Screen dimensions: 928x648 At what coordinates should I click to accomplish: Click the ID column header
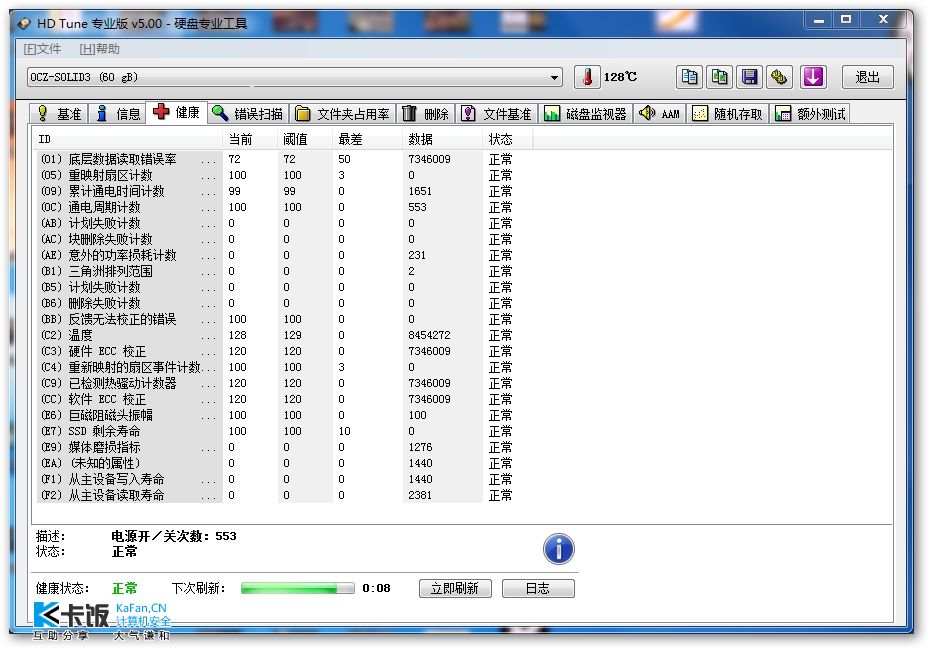(x=128, y=140)
